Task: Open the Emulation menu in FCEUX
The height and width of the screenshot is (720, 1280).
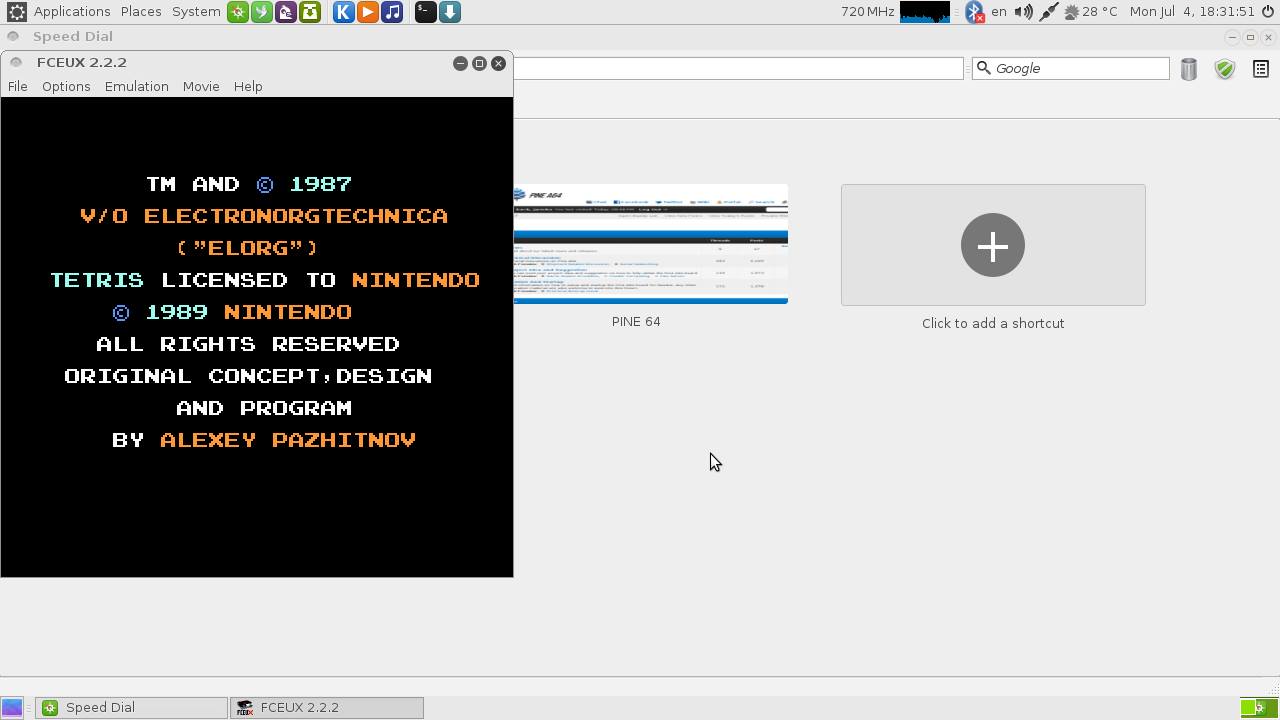Action: (x=136, y=87)
